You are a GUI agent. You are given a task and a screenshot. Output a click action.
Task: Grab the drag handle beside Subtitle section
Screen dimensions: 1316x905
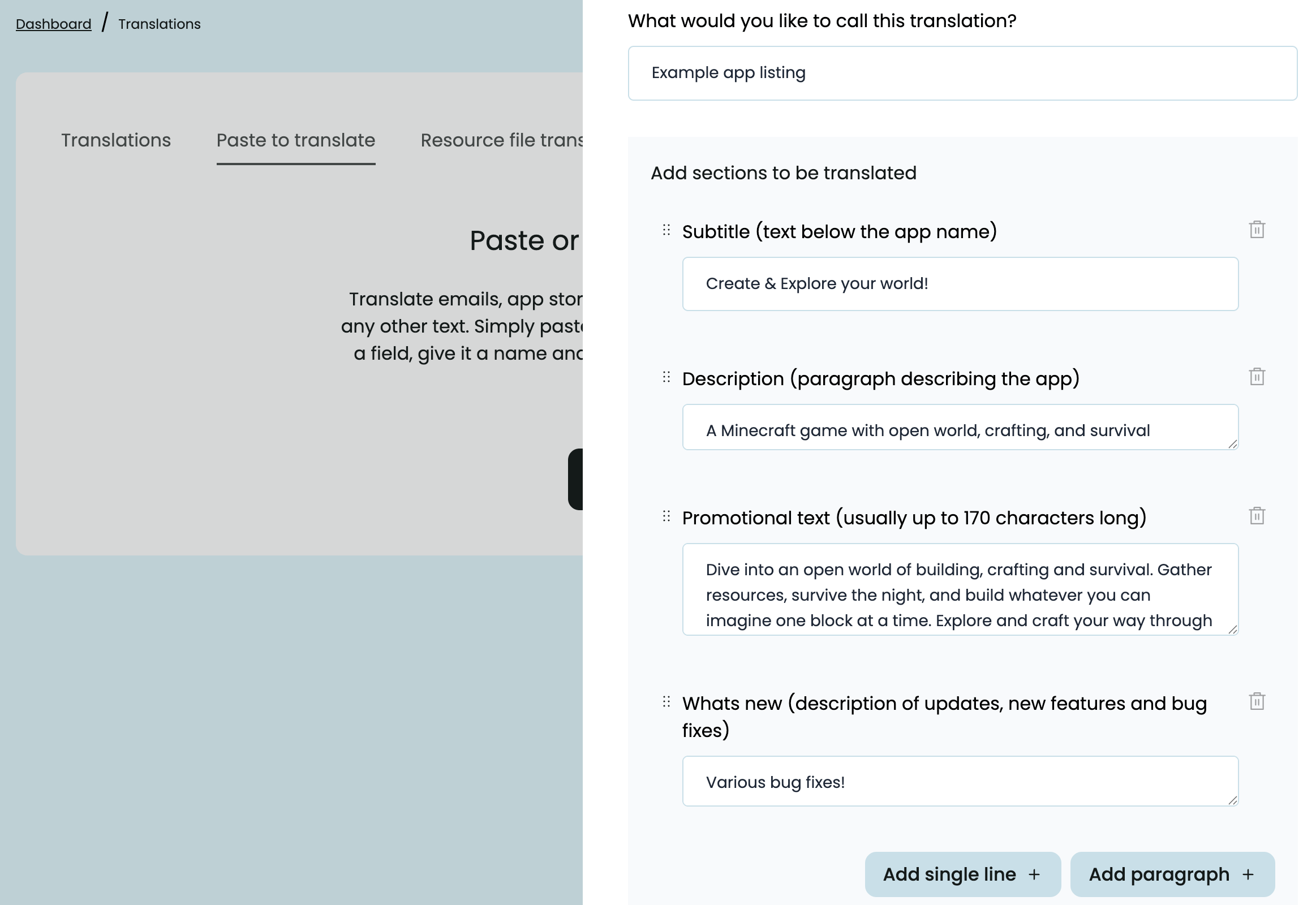coord(666,230)
